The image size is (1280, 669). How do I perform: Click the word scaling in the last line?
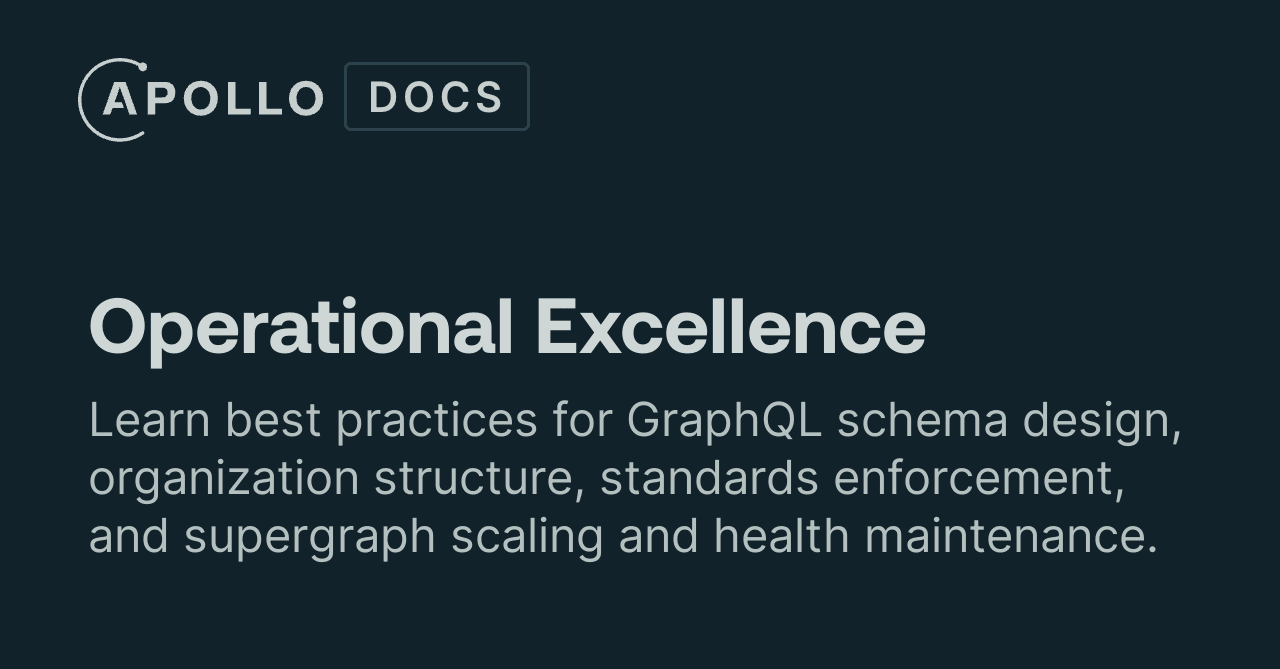(x=527, y=537)
